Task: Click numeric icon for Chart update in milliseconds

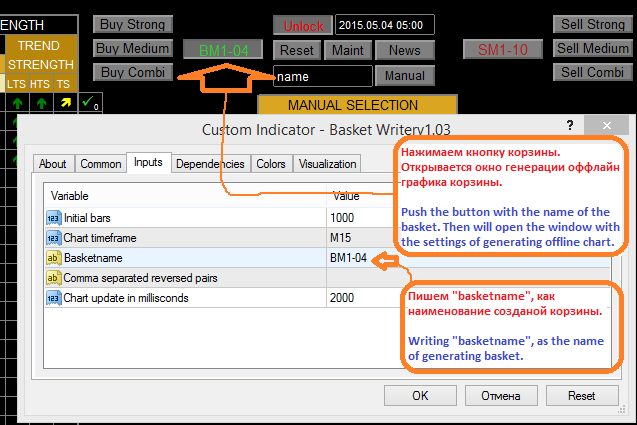Action: 54,298
